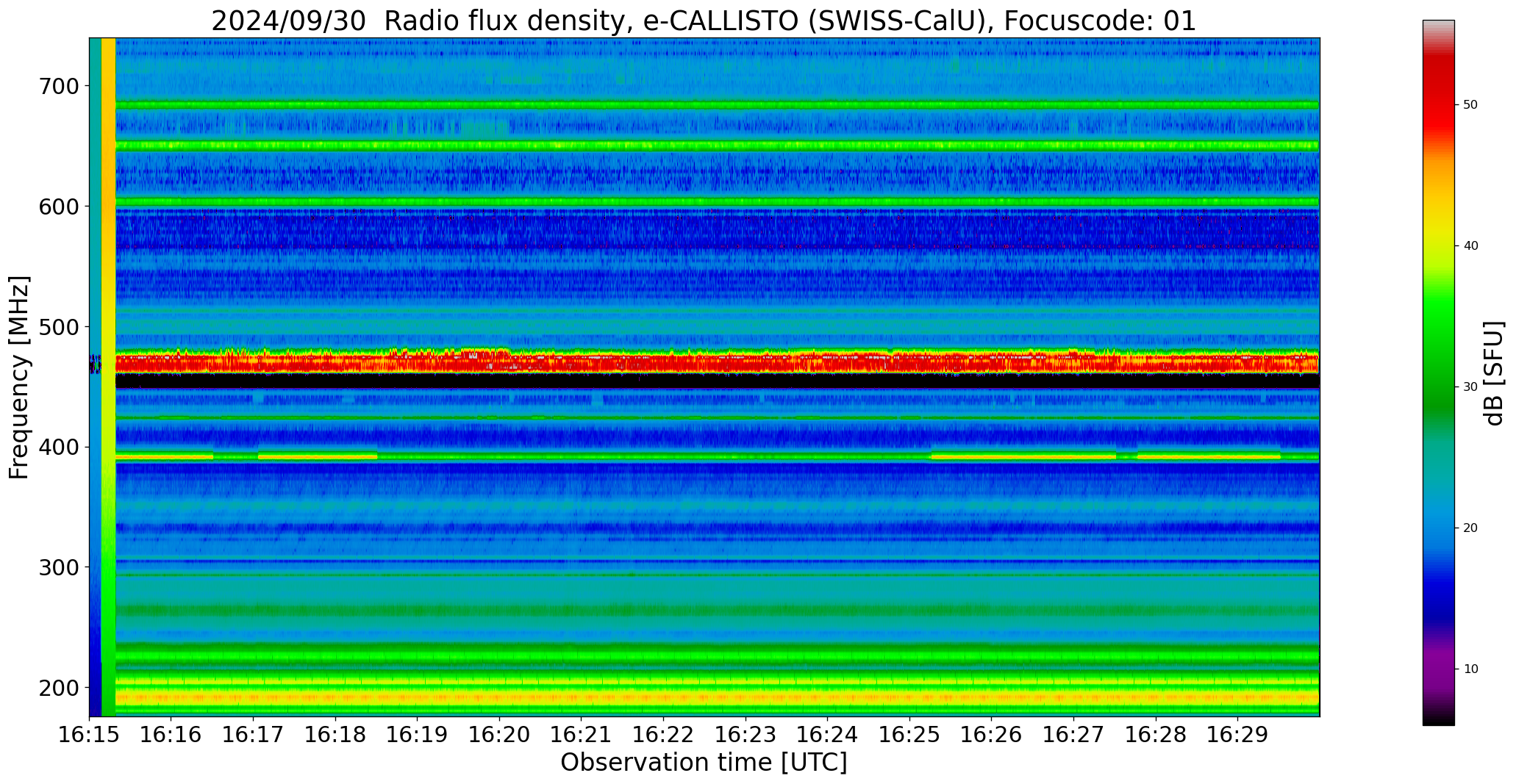1516x784 pixels.
Task: Click the colorbar tick label 20
Action: pos(1471,528)
